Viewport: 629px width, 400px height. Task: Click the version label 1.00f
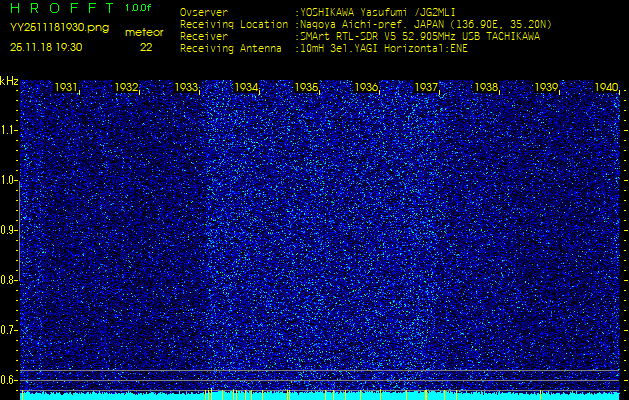(138, 8)
